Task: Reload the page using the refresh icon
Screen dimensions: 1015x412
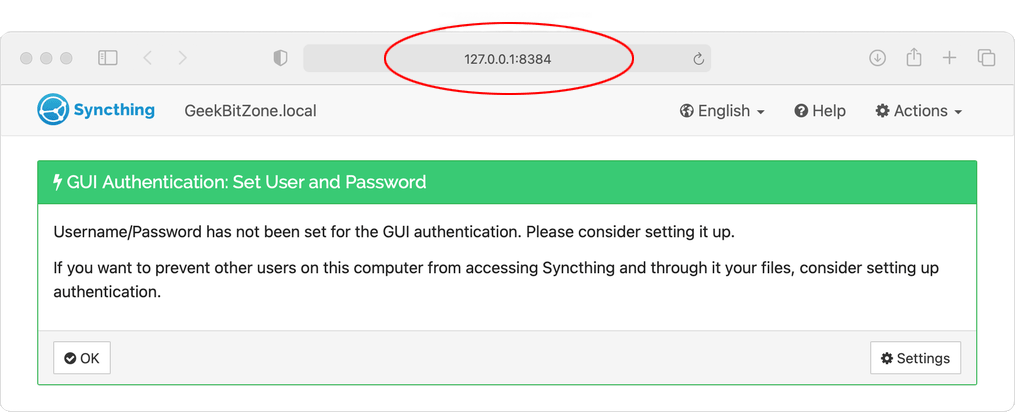Action: pyautogui.click(x=698, y=59)
